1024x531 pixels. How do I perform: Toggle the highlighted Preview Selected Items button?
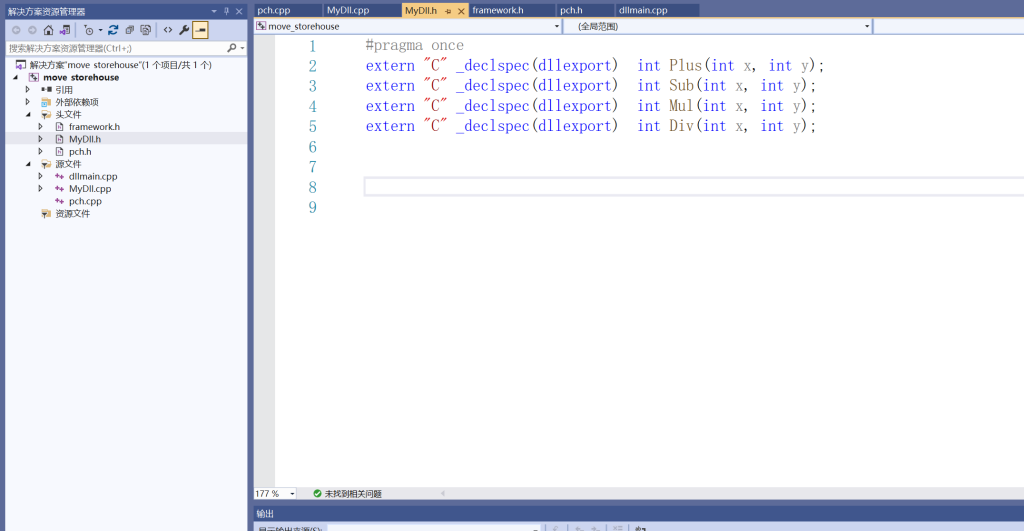[x=200, y=30]
